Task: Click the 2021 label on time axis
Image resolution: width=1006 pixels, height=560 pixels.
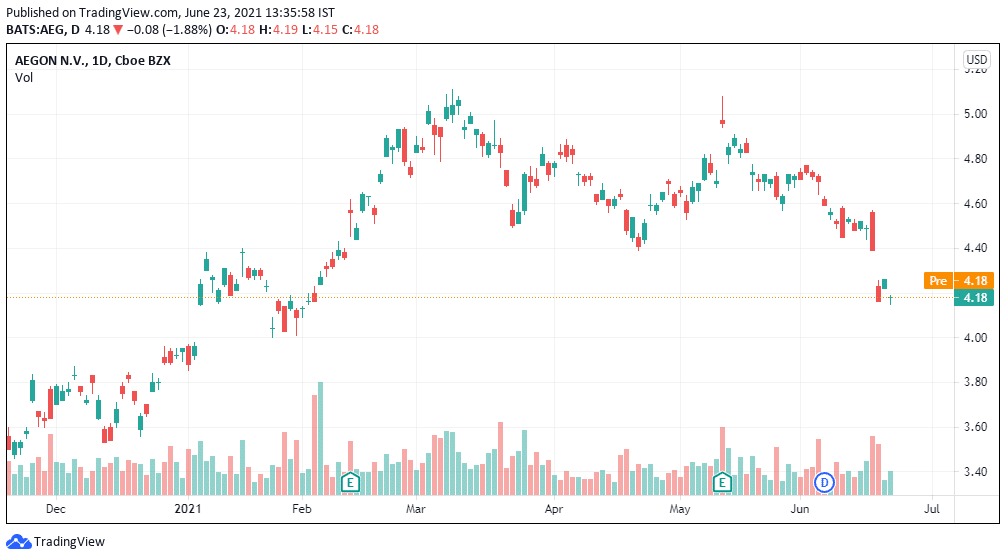Action: (x=188, y=509)
